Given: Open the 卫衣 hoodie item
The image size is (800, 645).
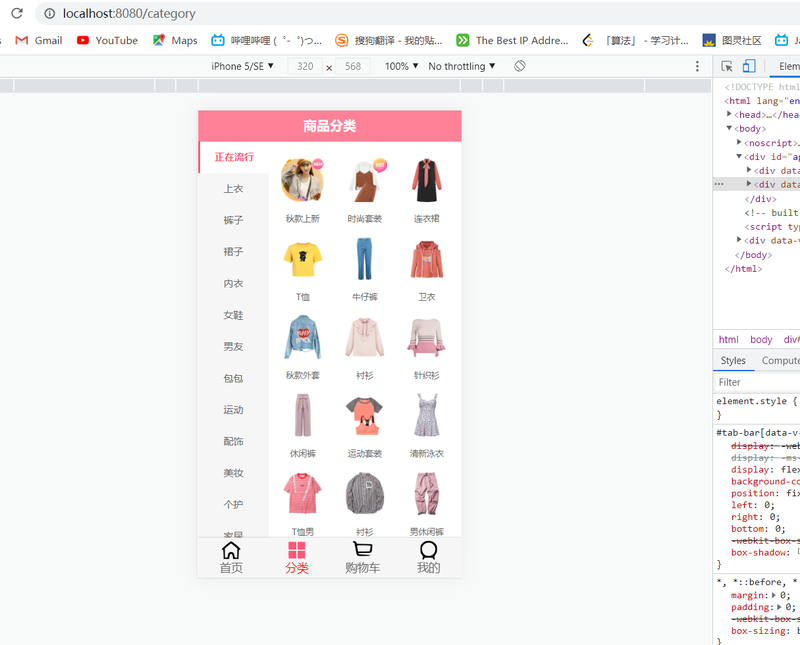Looking at the screenshot, I should click(x=427, y=259).
